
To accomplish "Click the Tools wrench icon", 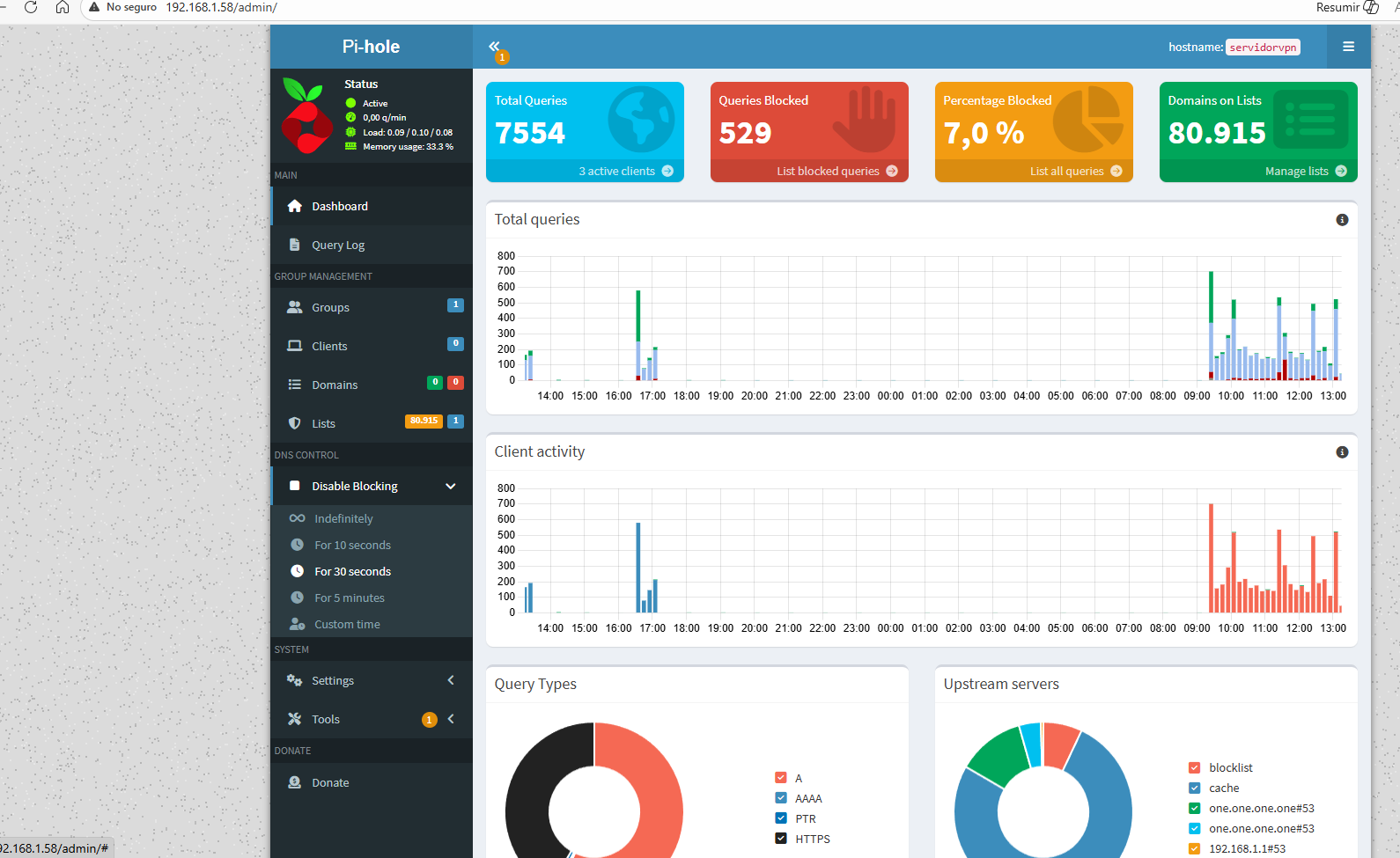I will click(x=295, y=719).
